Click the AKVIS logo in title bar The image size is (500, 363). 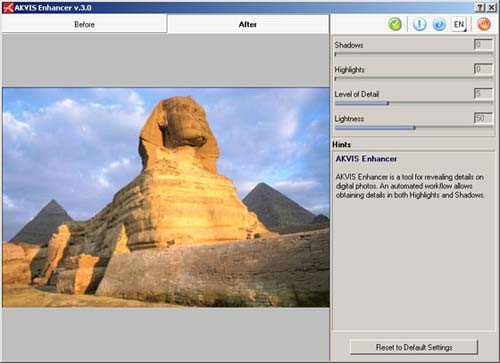tap(7, 7)
